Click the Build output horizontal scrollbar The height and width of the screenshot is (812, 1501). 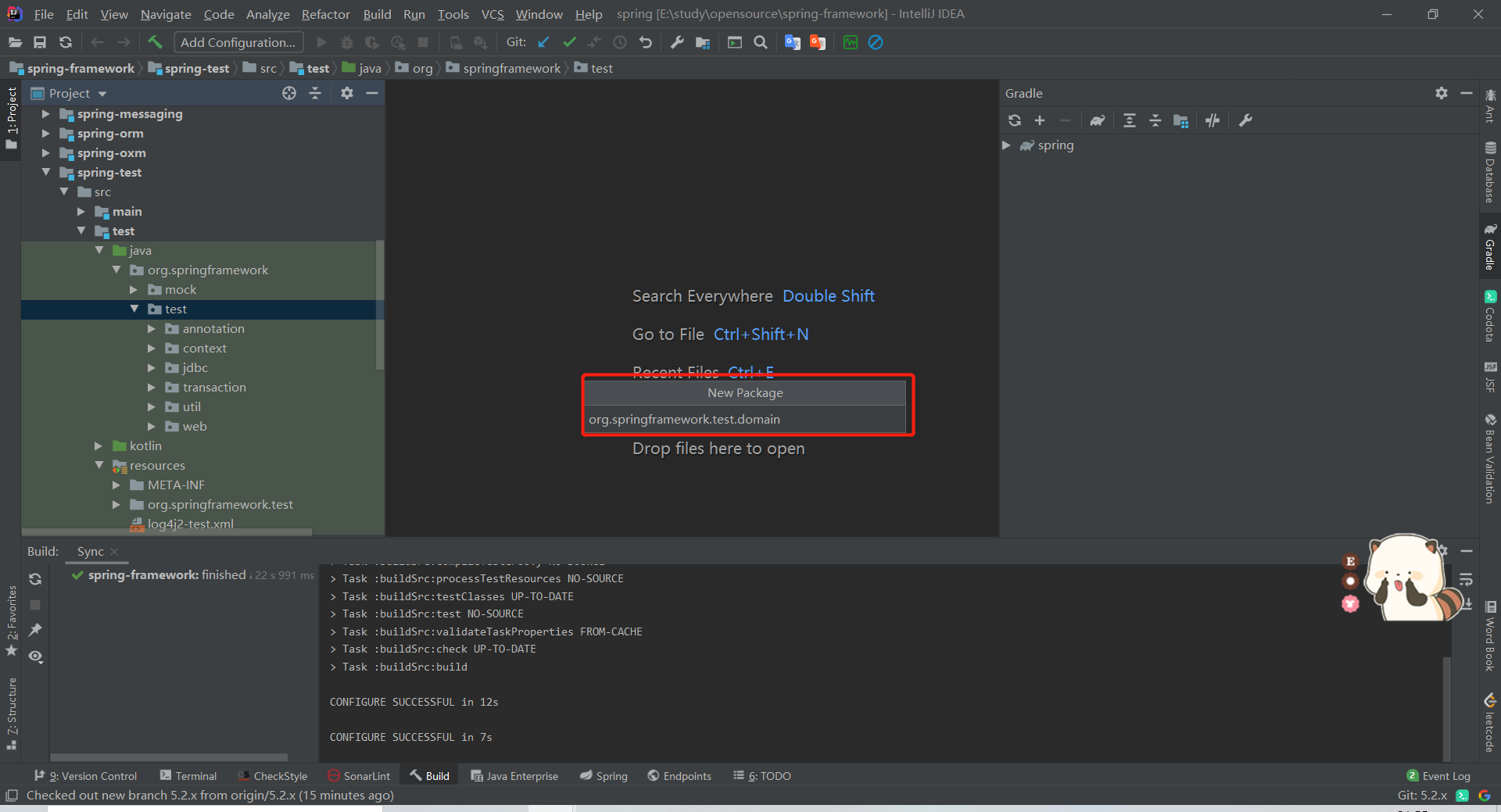[169, 757]
